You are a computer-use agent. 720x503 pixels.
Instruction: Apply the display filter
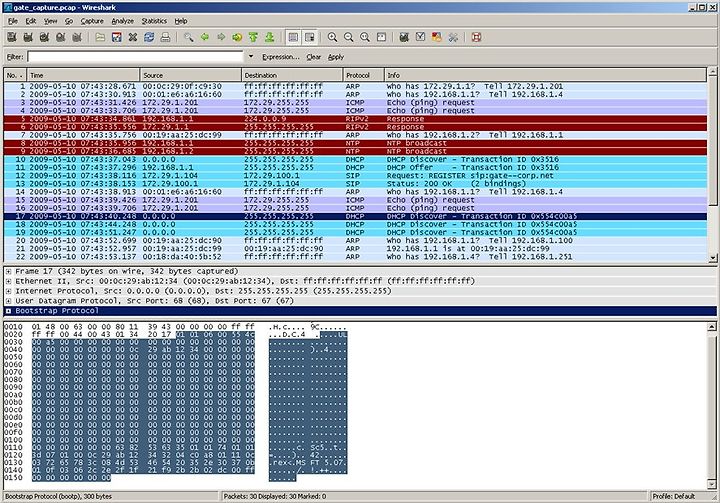(336, 57)
